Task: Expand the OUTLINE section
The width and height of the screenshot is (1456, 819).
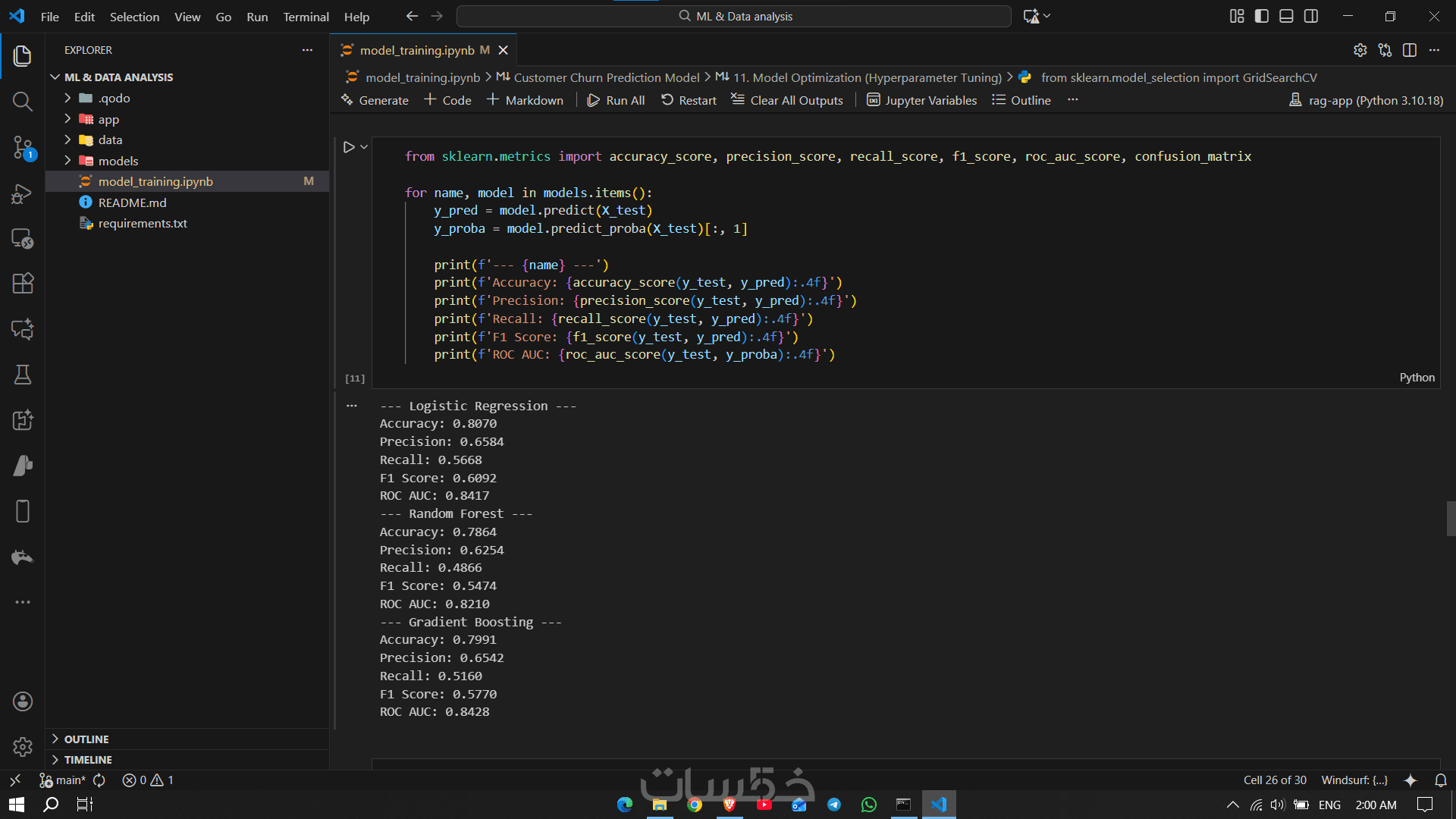Action: point(86,739)
